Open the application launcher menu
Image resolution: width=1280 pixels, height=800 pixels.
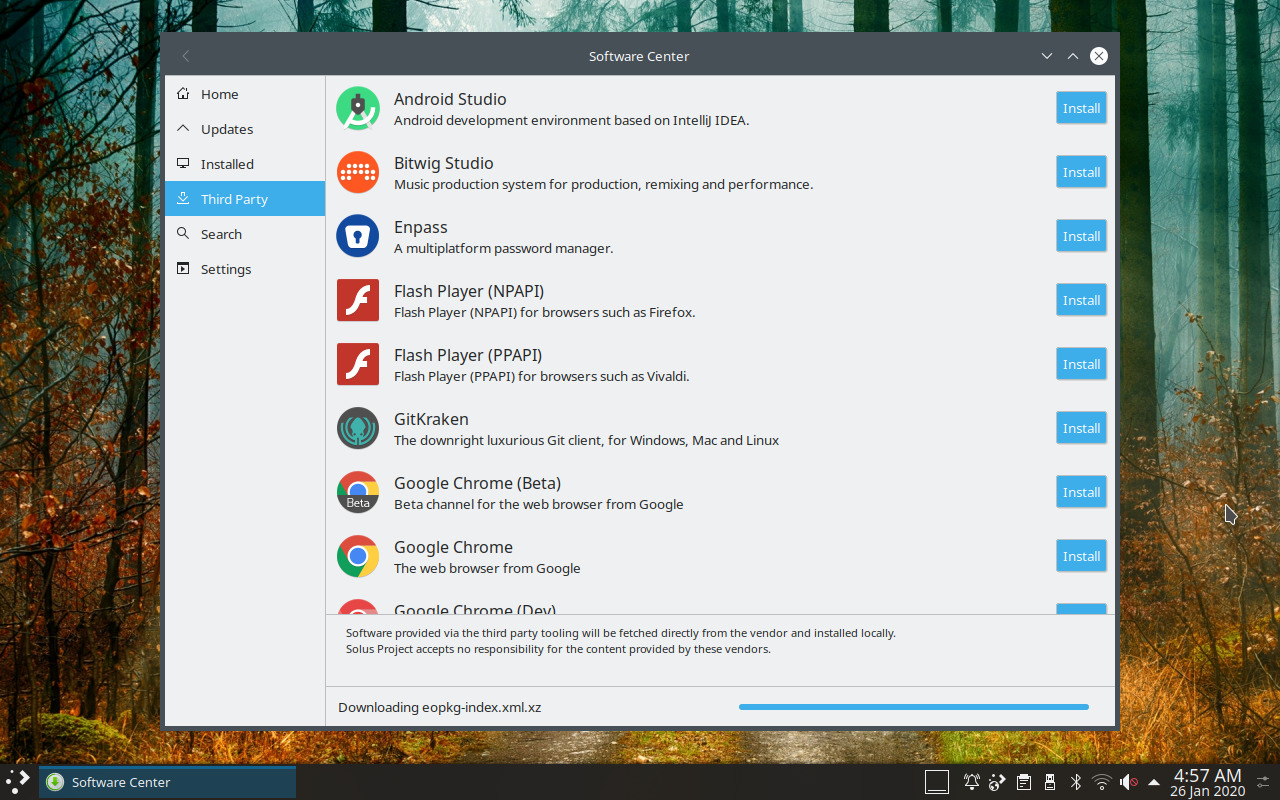(18, 782)
